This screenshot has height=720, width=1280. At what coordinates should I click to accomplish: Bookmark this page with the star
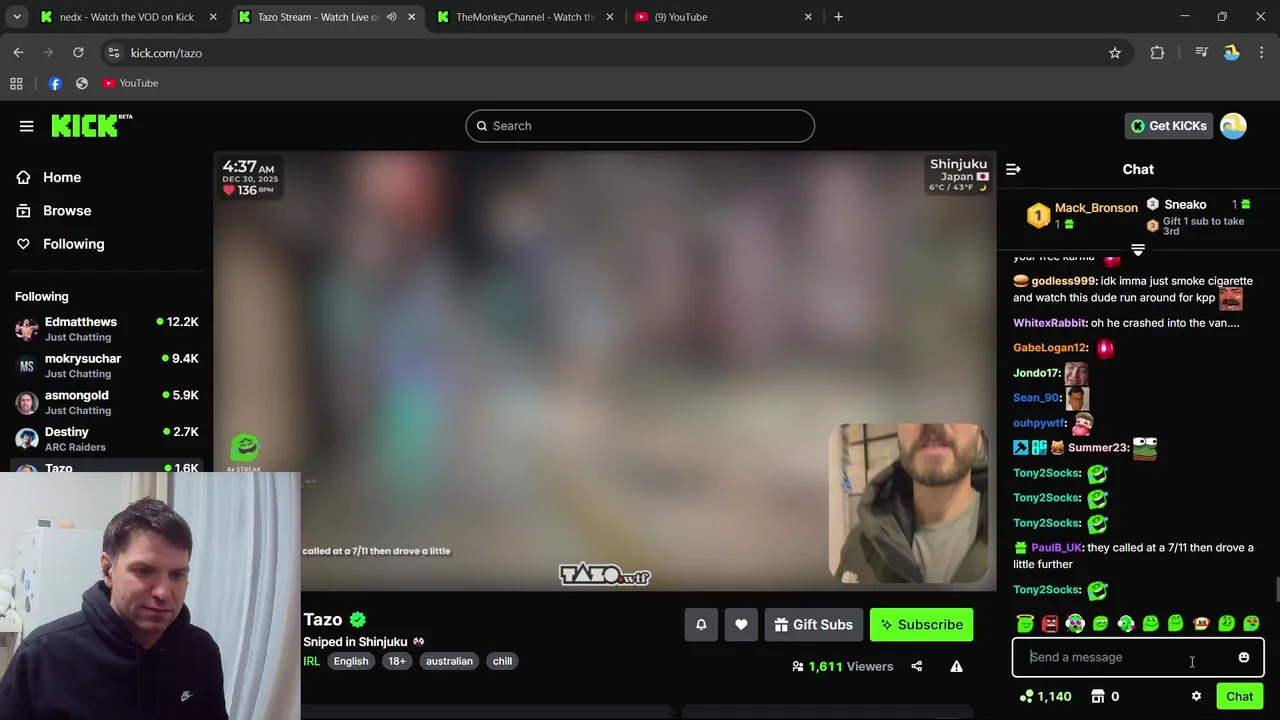pyautogui.click(x=1115, y=53)
